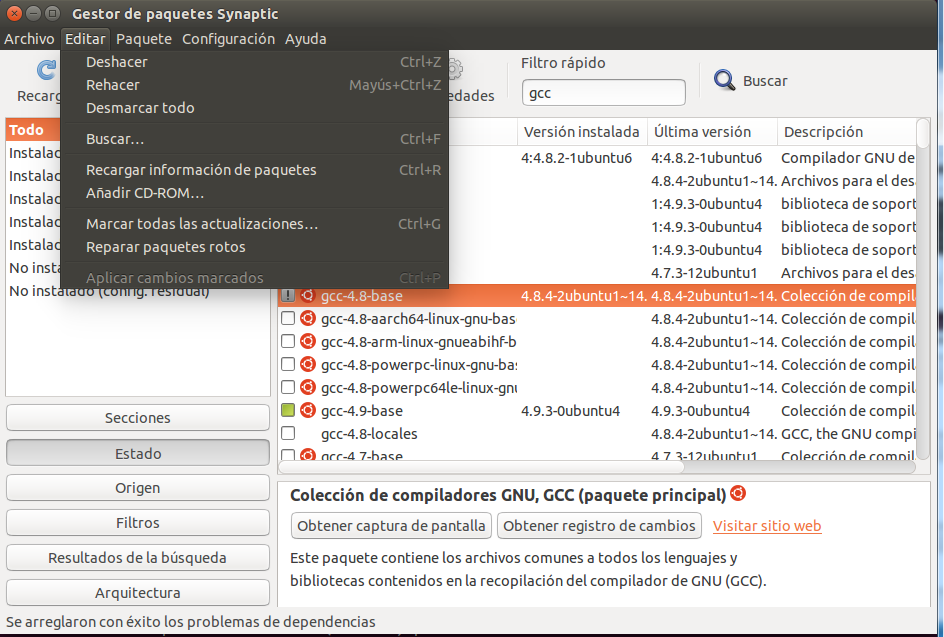Screen dimensions: 944x637
Task: Sort by Versión instalada column header
Action: 582,132
